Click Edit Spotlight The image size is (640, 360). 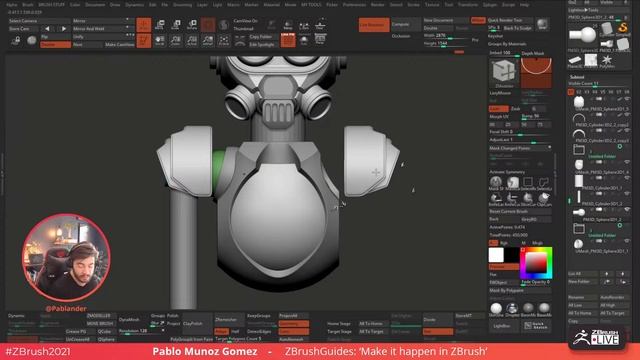tap(262, 44)
